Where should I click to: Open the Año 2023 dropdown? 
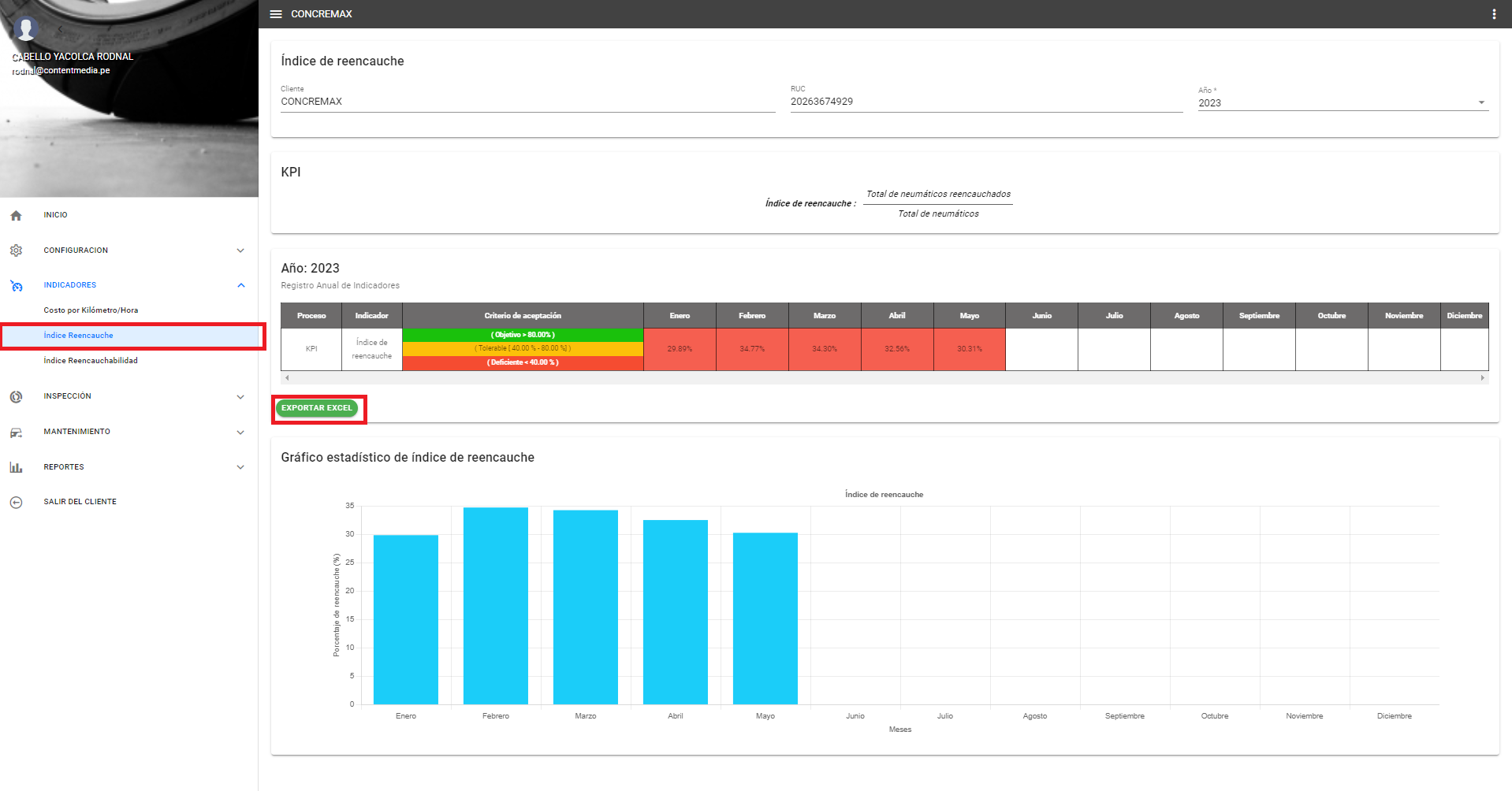[1343, 102]
